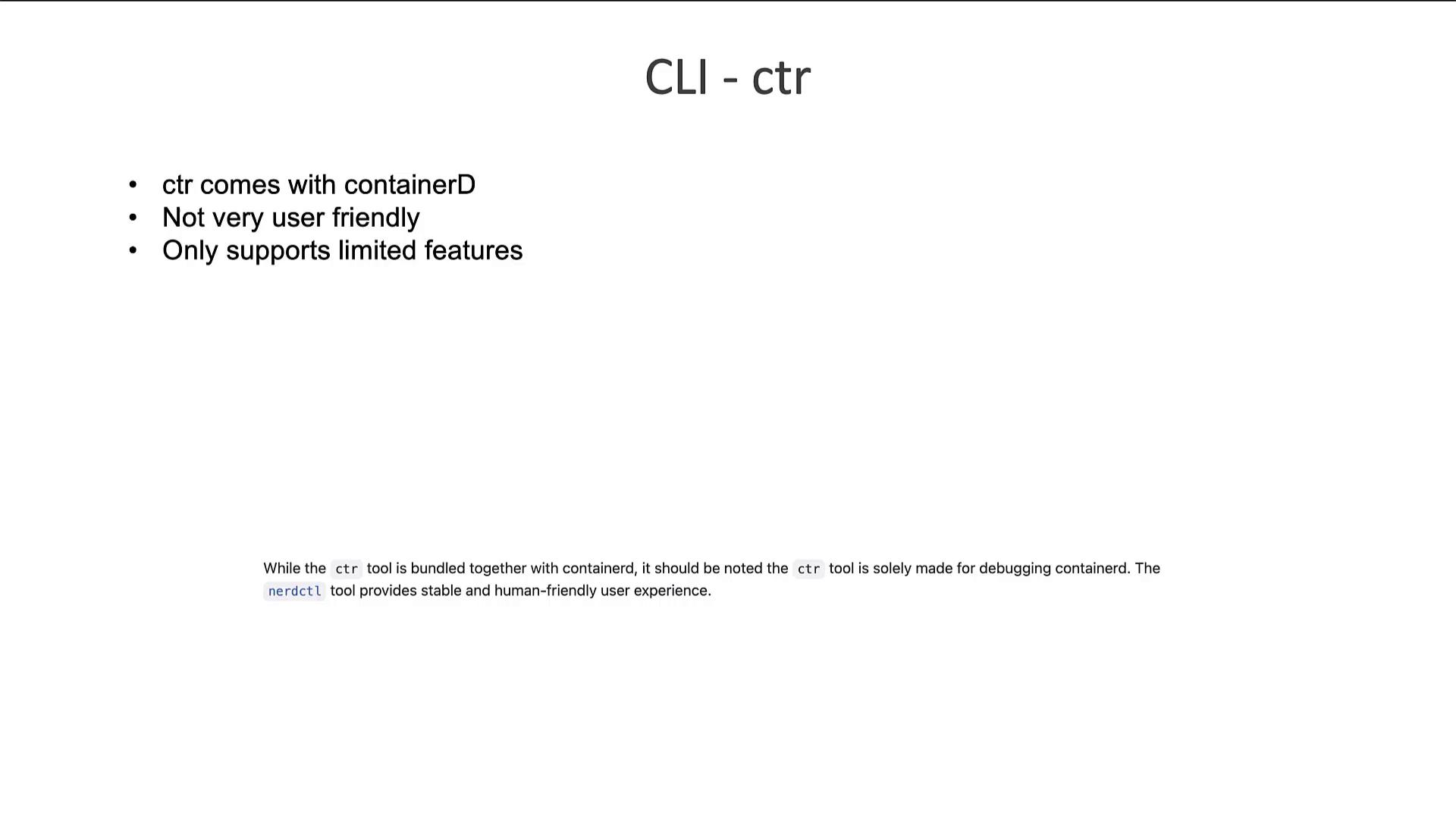Click the second ctr inline code reference
The height and width of the screenshot is (819, 1456).
click(808, 568)
